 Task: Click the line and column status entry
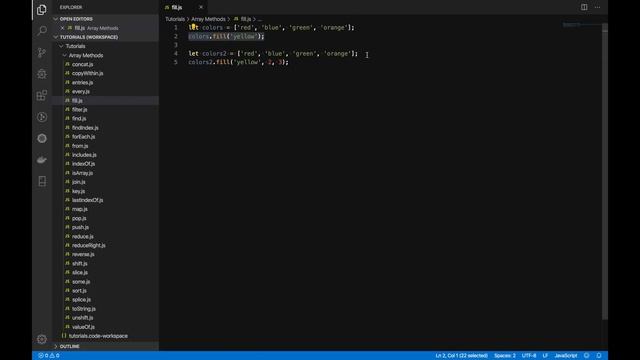(461, 356)
